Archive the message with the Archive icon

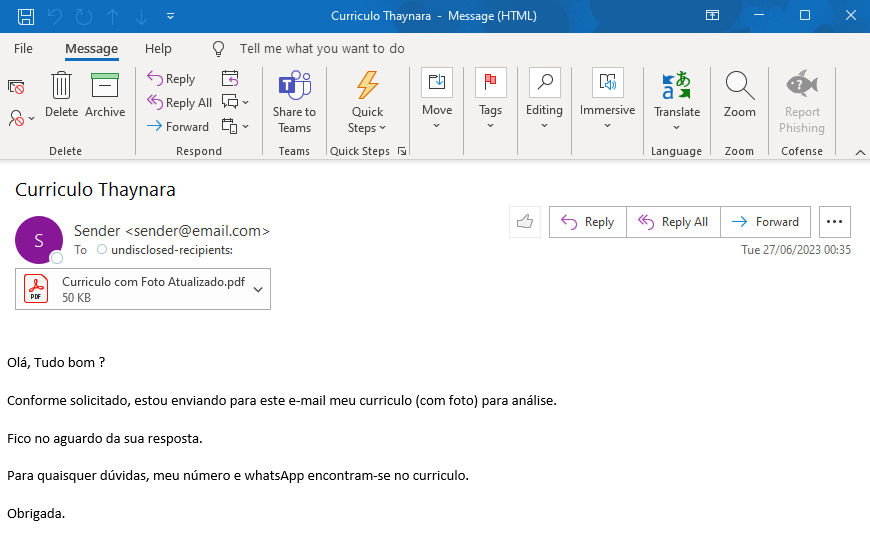[x=105, y=94]
